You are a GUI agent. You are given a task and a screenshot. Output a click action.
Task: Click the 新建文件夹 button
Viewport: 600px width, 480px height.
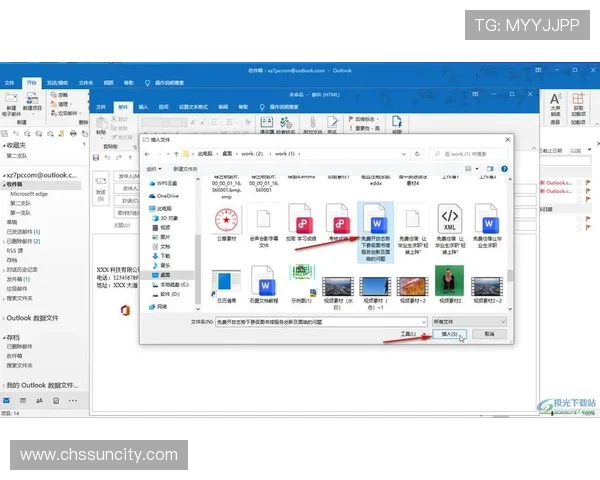[x=183, y=169]
